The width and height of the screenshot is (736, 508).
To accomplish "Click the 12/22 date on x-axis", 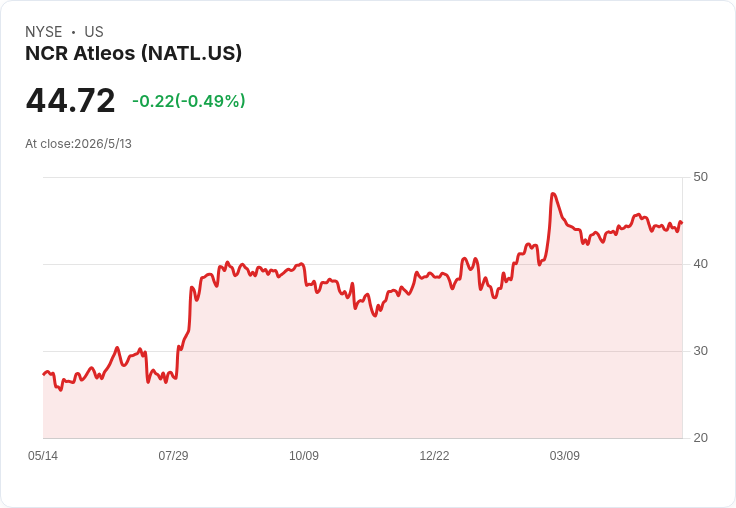I will pyautogui.click(x=434, y=456).
